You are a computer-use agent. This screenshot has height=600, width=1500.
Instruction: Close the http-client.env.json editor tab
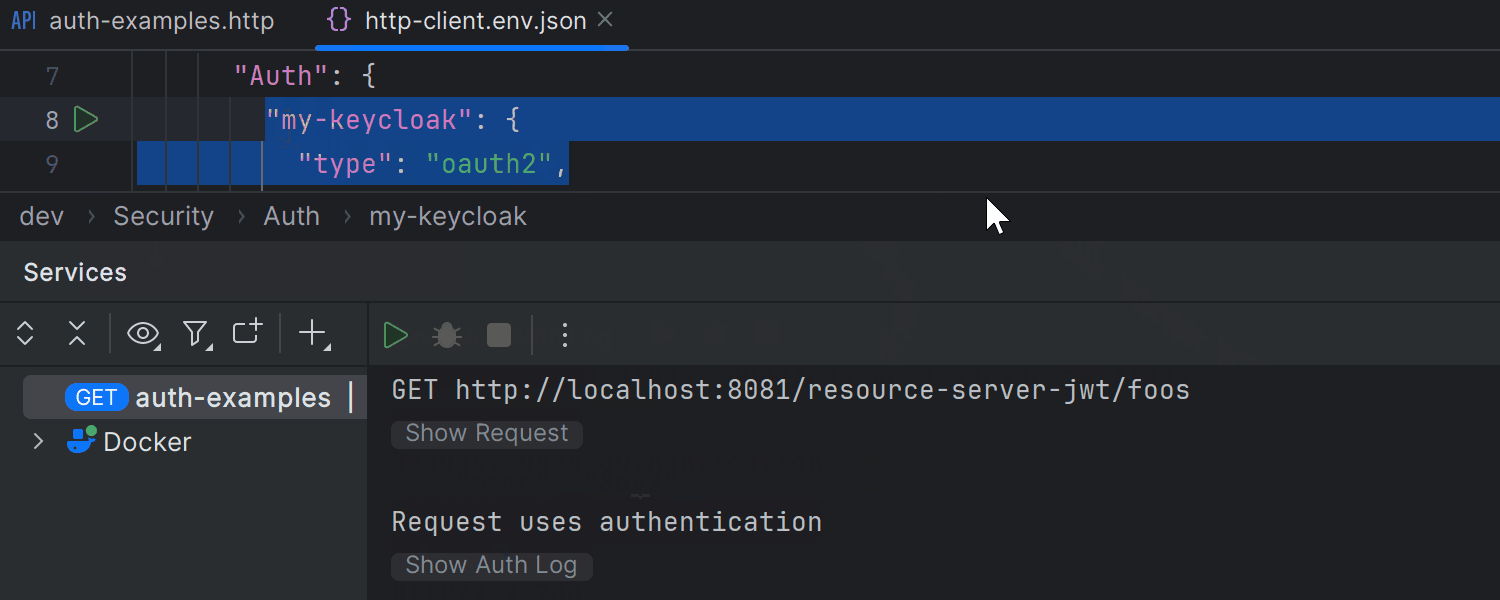pyautogui.click(x=606, y=18)
